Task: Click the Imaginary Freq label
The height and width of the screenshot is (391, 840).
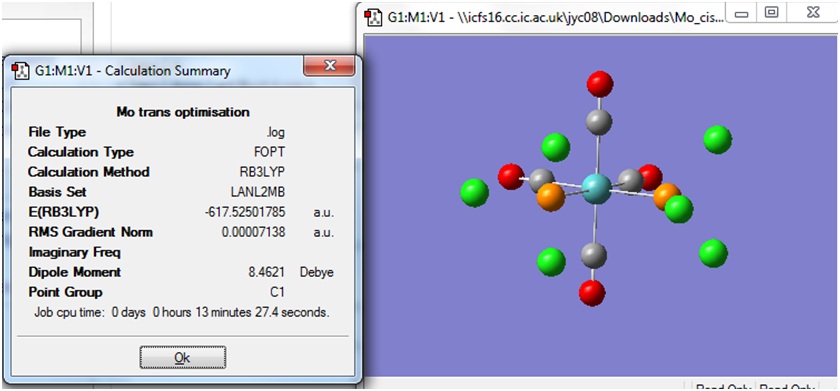Action: click(x=74, y=252)
